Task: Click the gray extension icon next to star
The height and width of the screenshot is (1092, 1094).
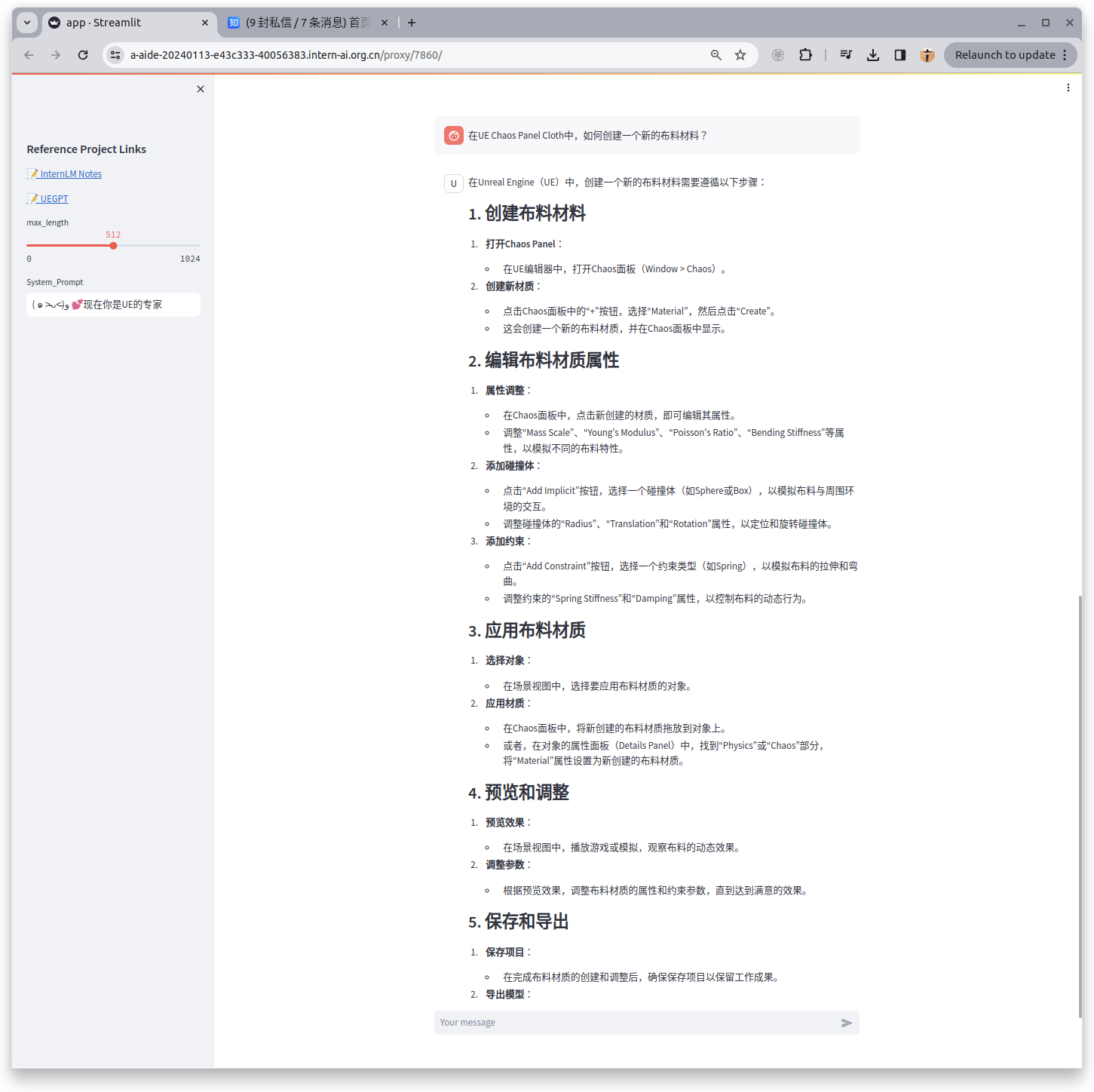Action: click(778, 55)
